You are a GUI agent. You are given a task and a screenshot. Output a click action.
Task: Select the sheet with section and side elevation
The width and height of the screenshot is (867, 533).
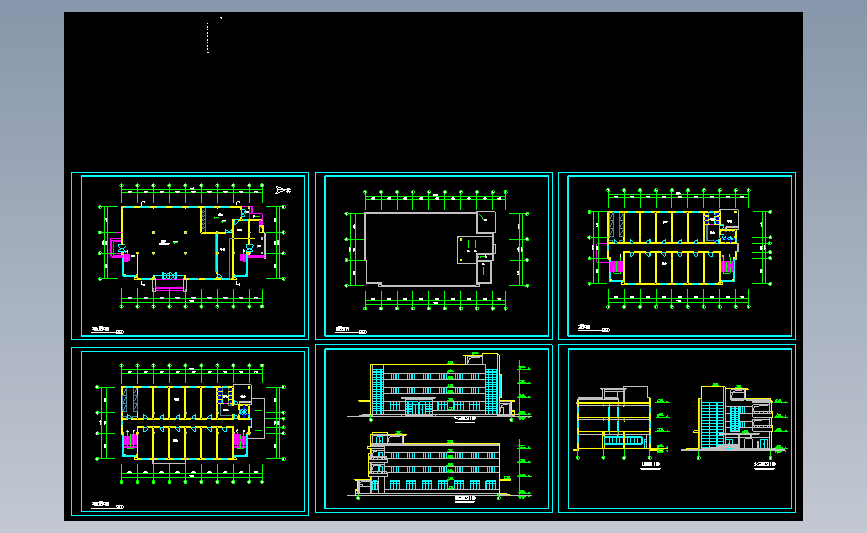[677, 429]
